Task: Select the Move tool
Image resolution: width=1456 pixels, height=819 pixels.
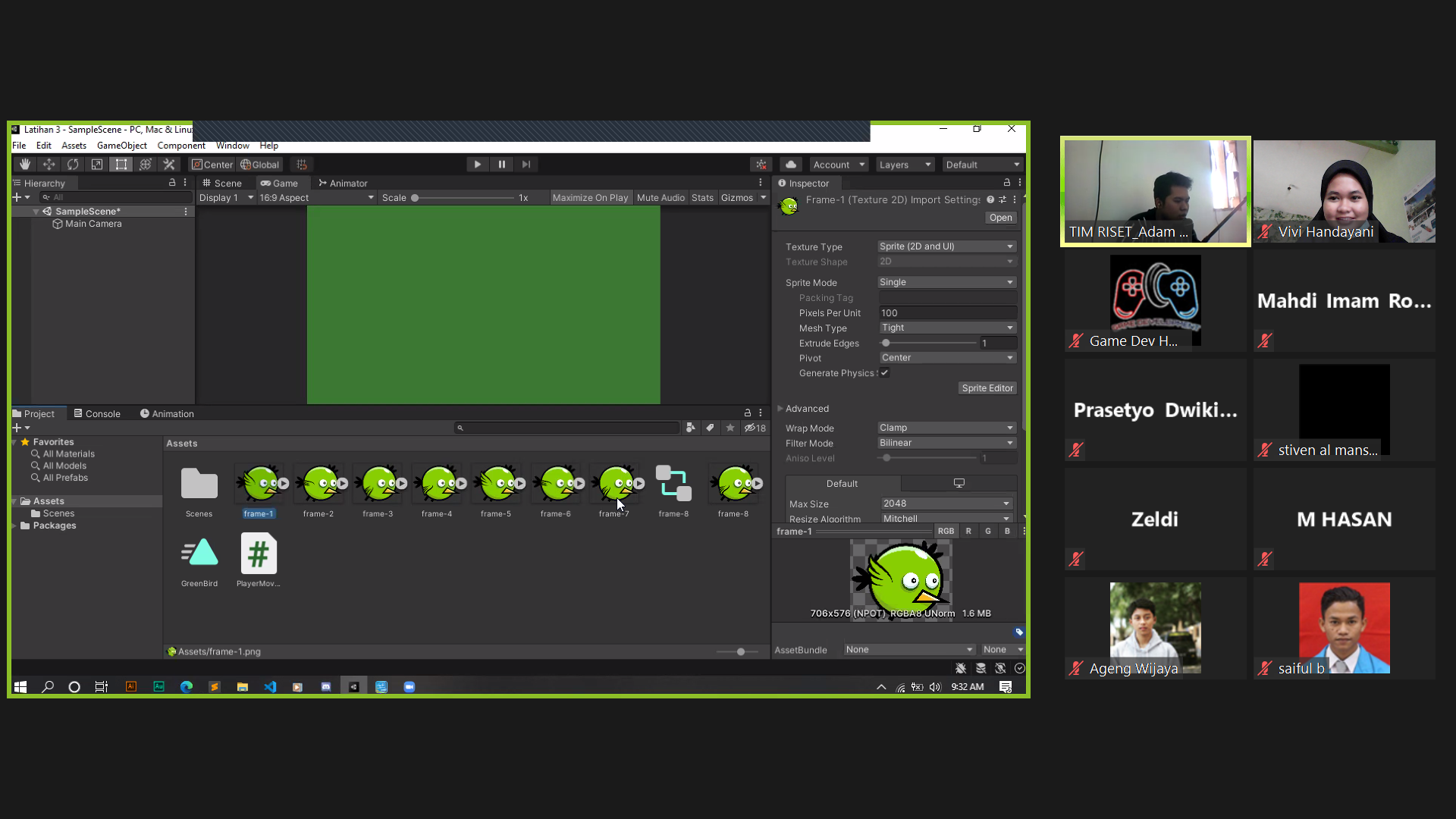Action: click(49, 165)
